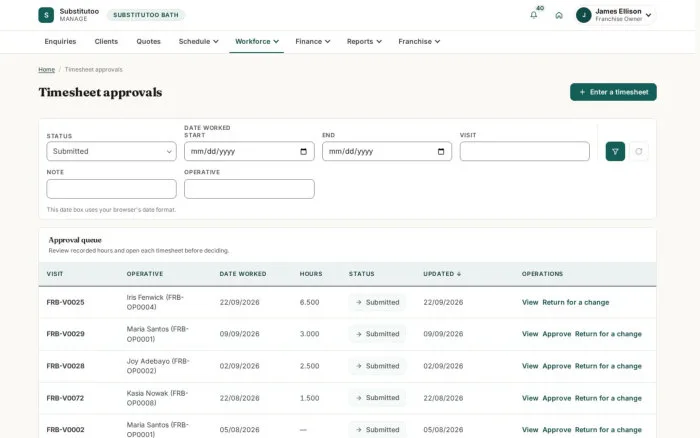This screenshot has width=700, height=438.
Task: Click the Timesheet approvals page heading
Action: coord(100,92)
